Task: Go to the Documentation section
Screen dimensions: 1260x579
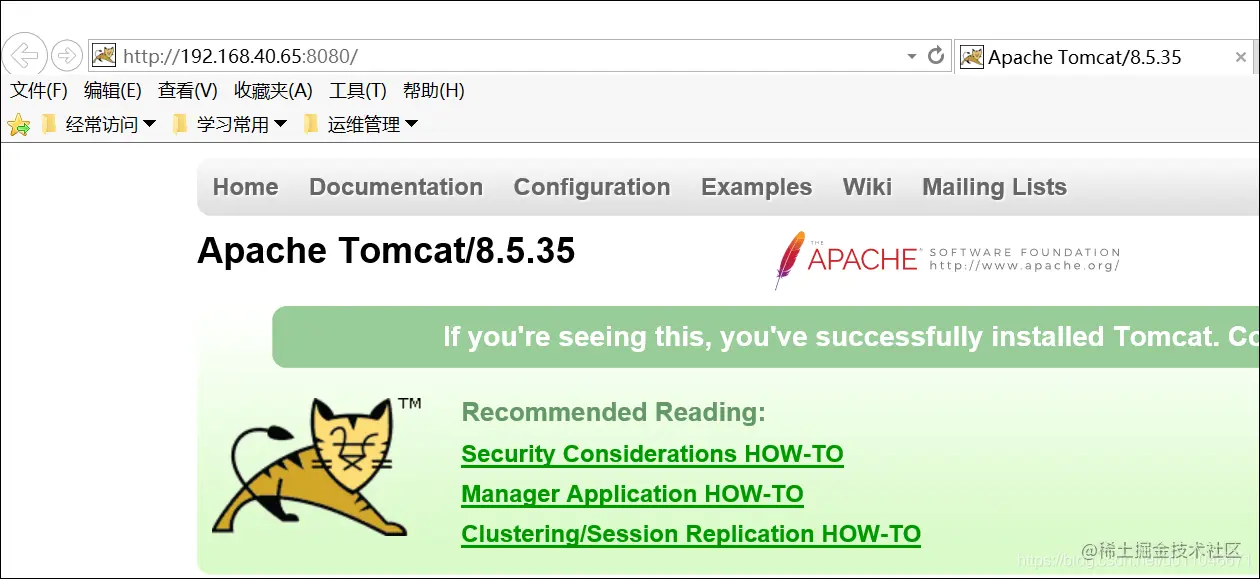Action: (x=396, y=187)
